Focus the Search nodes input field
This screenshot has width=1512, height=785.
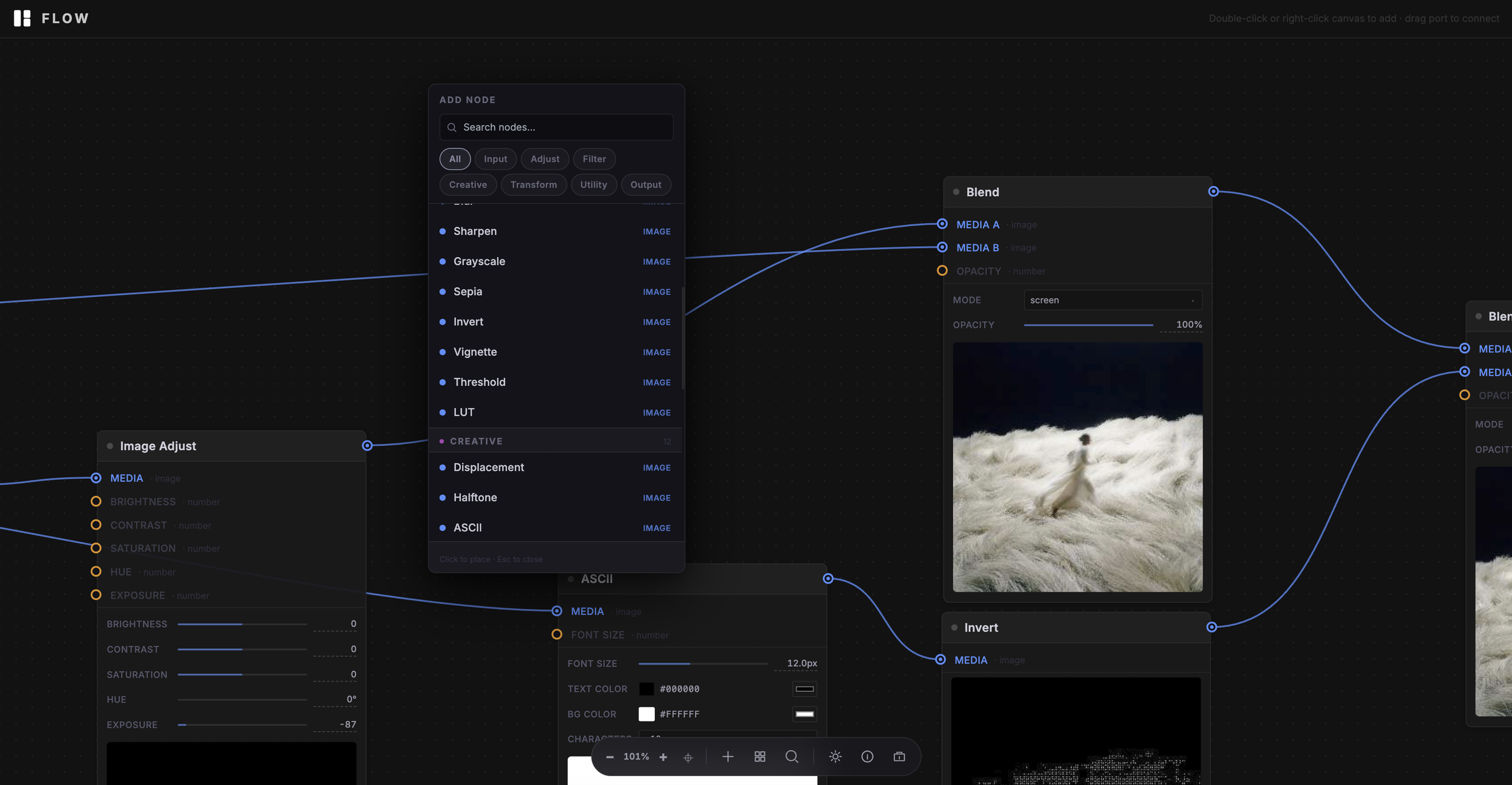[556, 128]
